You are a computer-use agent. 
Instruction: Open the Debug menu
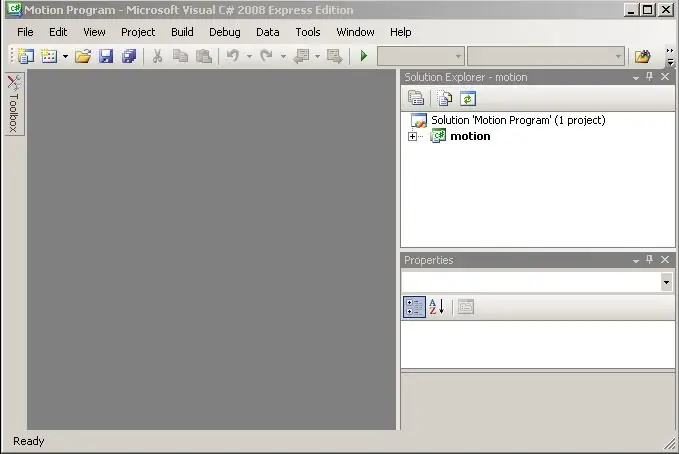pyautogui.click(x=224, y=32)
